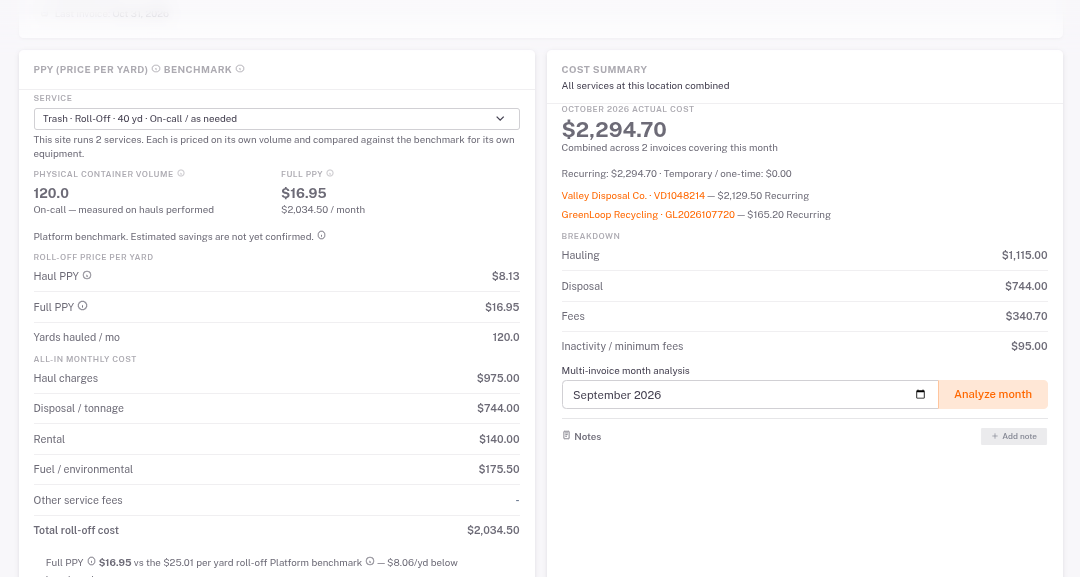The width and height of the screenshot is (1080, 577).
Task: Click info icon next to BENCHMARK heading
Action: pyautogui.click(x=240, y=69)
